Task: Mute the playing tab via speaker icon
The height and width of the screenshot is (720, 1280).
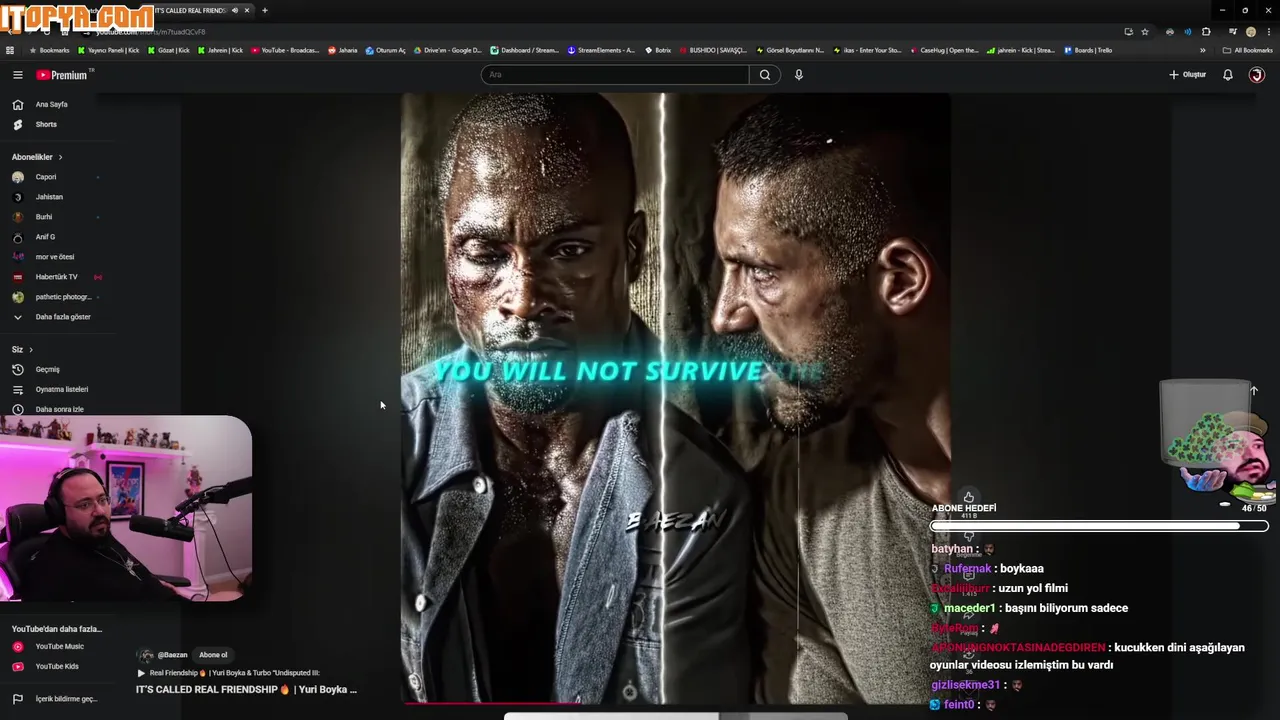Action: coord(235,10)
